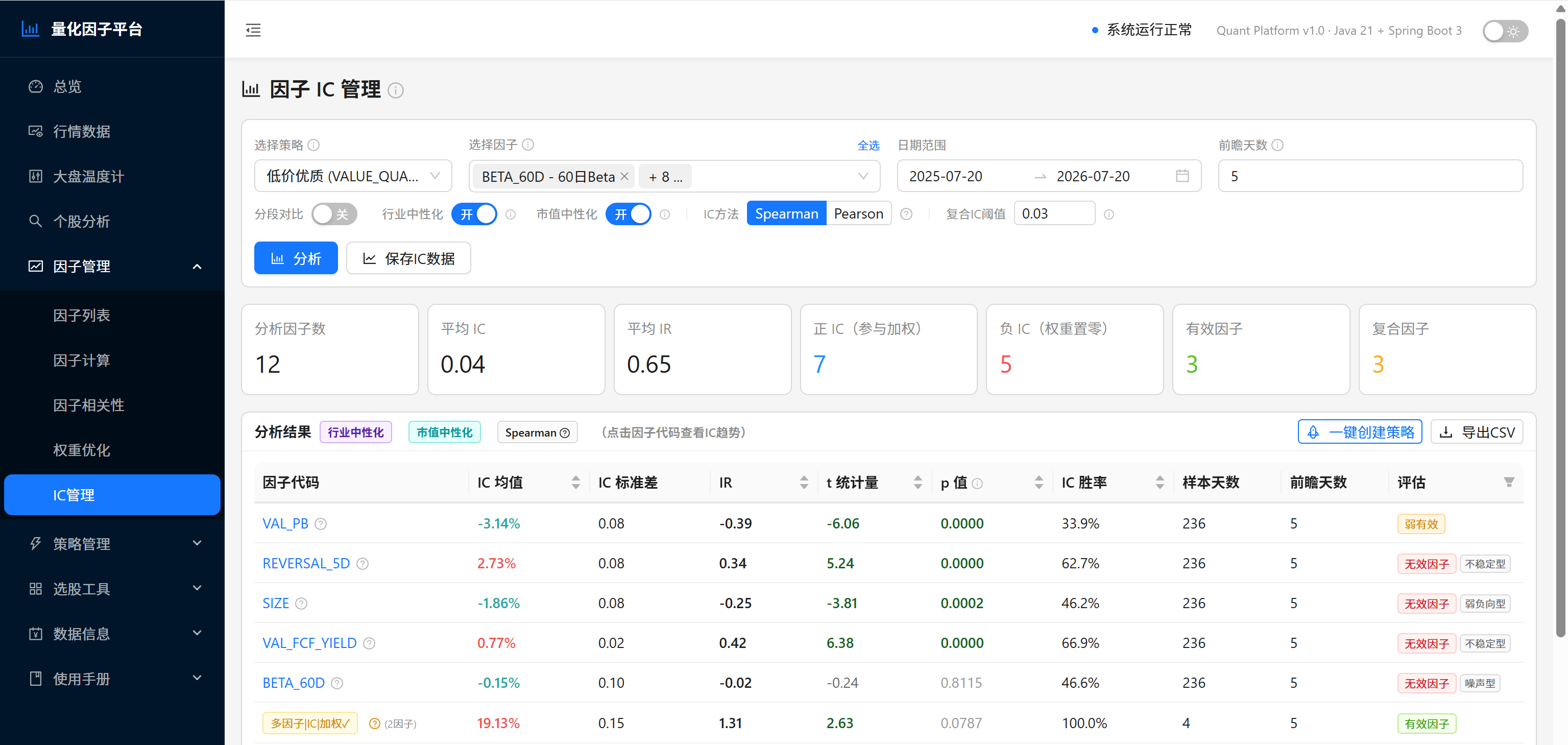Click the info icon next to 选择策略

[313, 145]
